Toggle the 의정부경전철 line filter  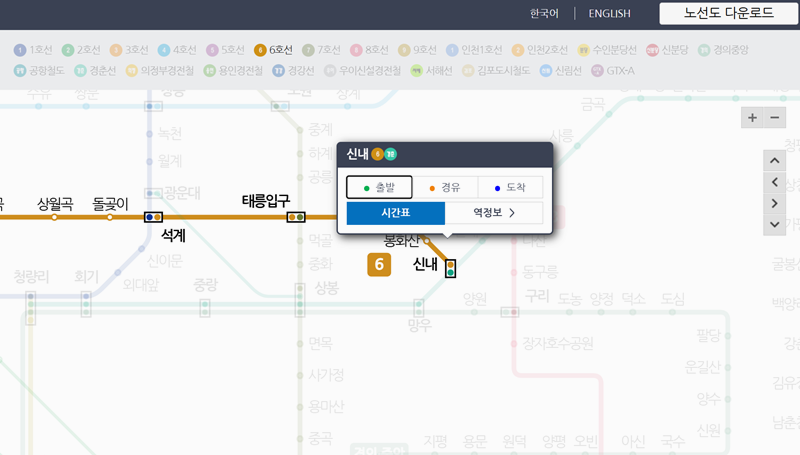160,71
